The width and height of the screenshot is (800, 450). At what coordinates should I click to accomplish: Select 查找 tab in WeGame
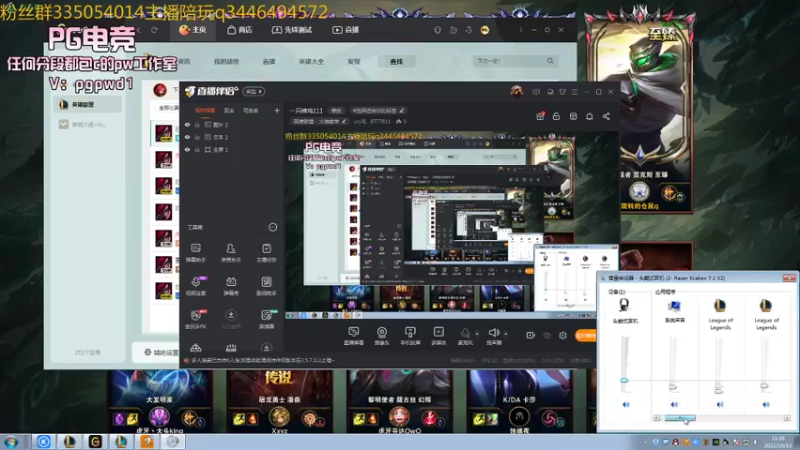(x=396, y=61)
